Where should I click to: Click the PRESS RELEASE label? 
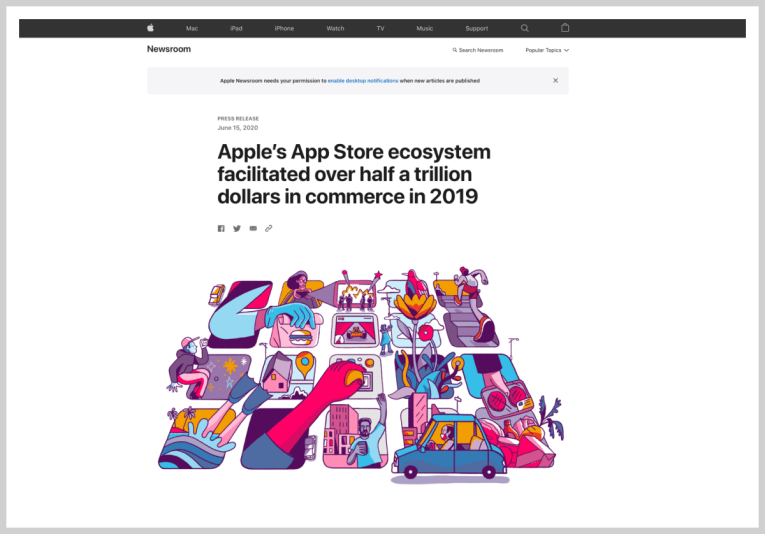pos(238,119)
